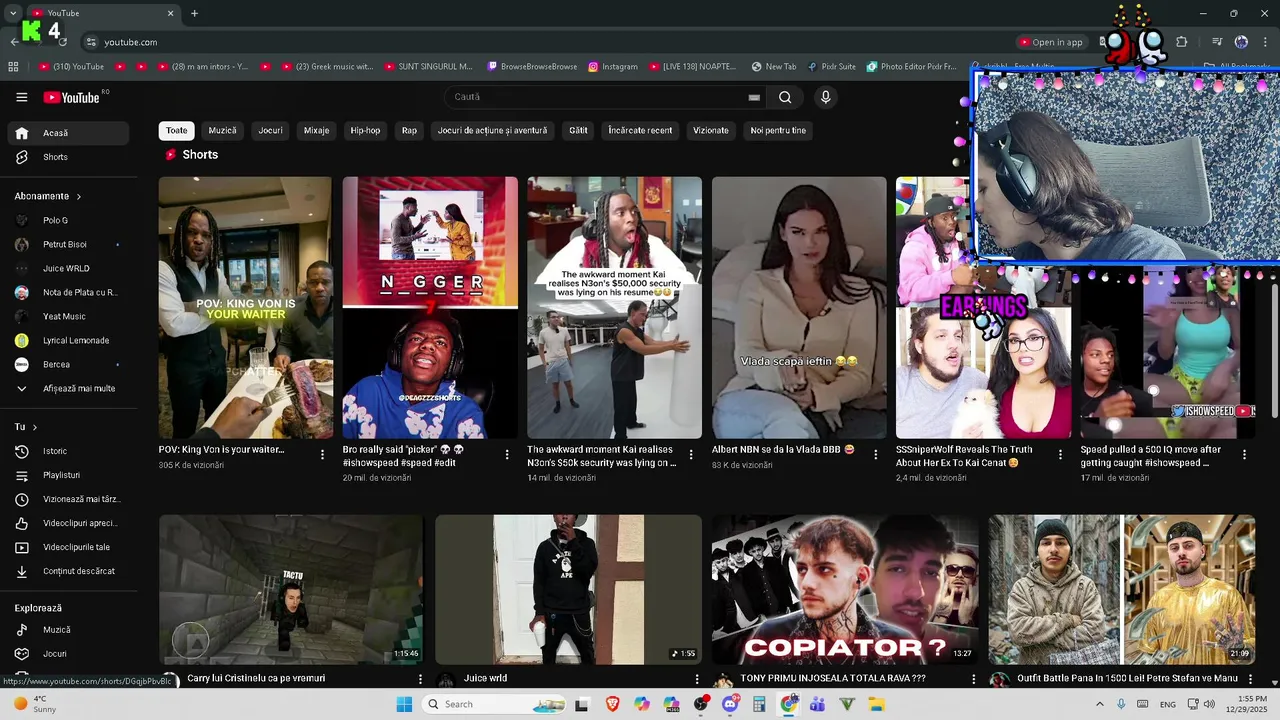Open the YouTube hamburger guide menu
1280x720 pixels.
(22, 97)
